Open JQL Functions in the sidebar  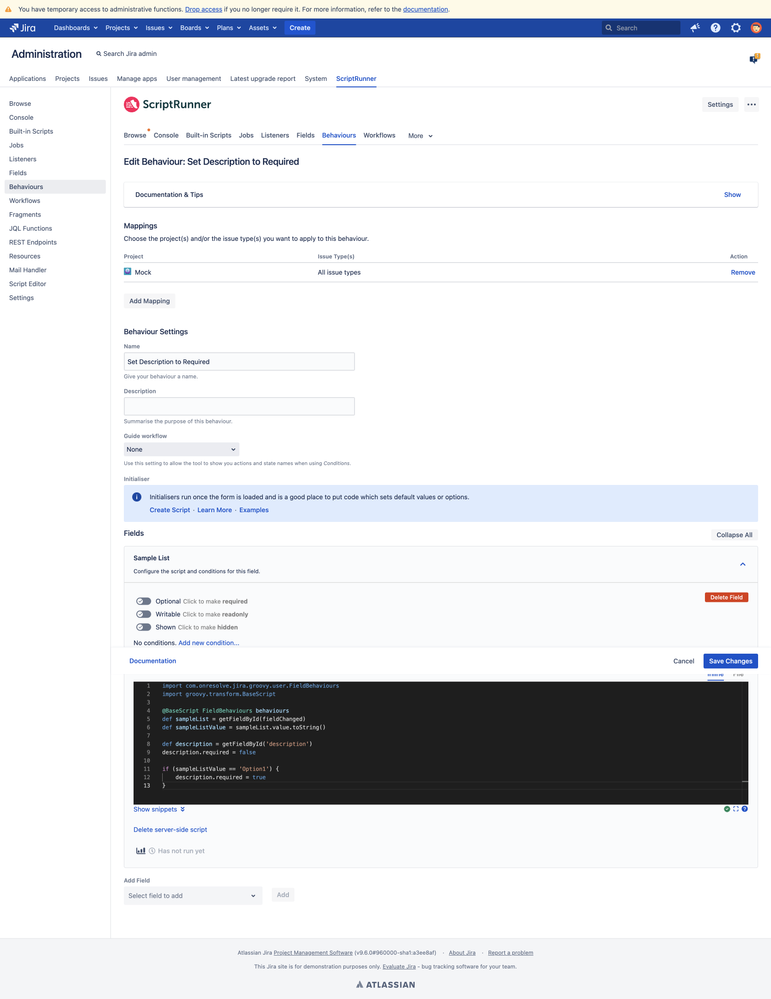[31, 228]
